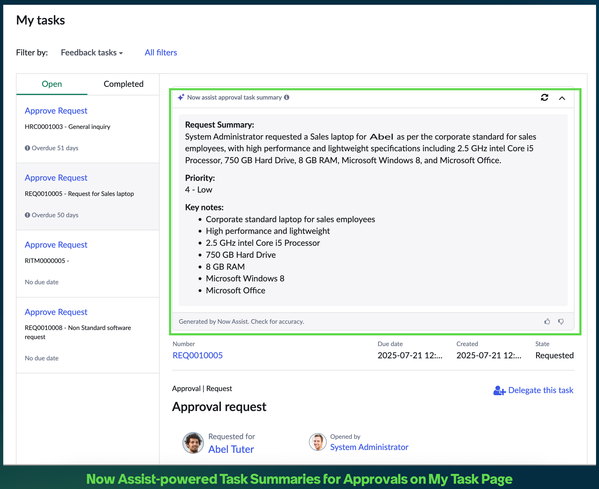Switch to the Completed tab

click(x=123, y=84)
